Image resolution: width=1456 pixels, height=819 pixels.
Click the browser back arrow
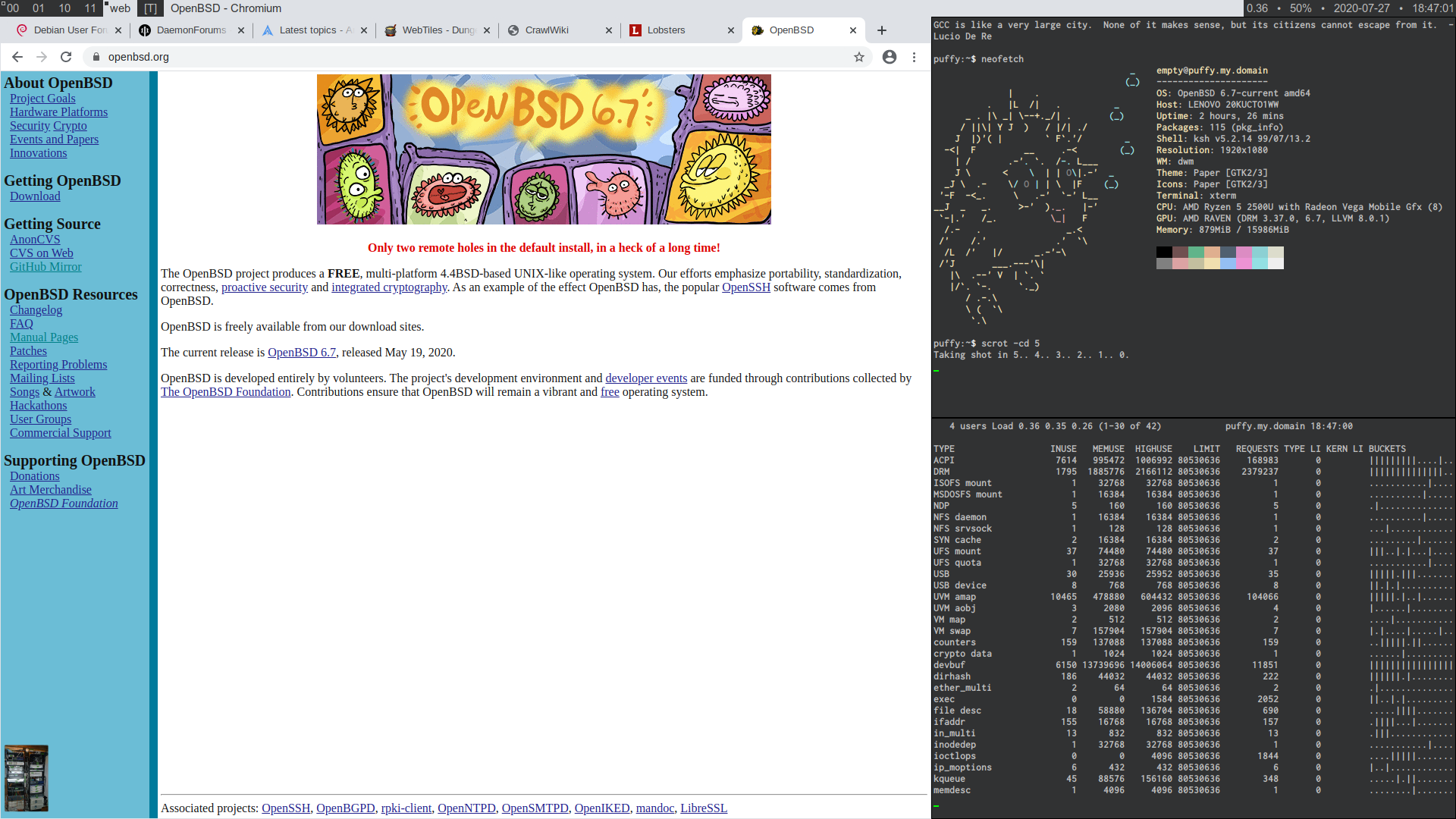(17, 57)
